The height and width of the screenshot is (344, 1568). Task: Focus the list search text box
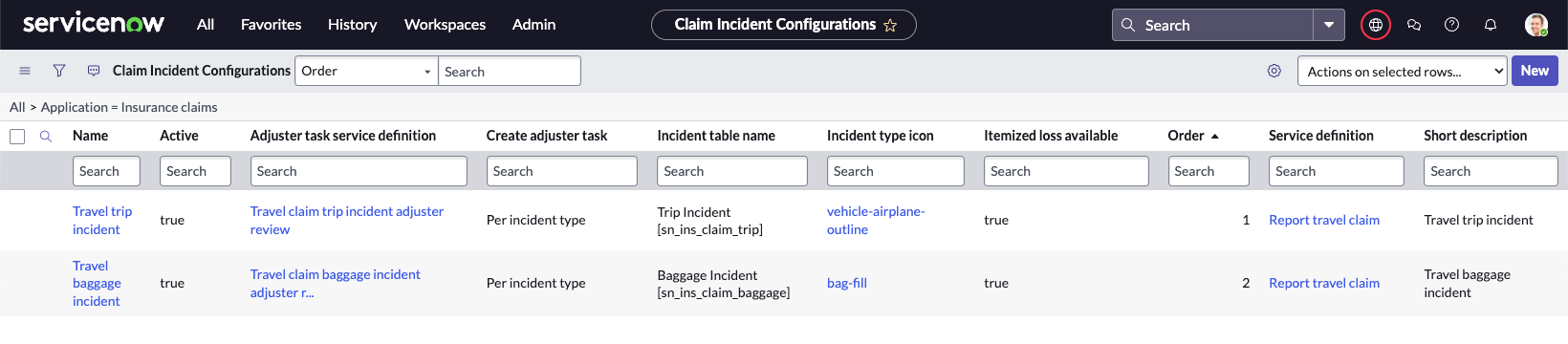click(x=510, y=71)
